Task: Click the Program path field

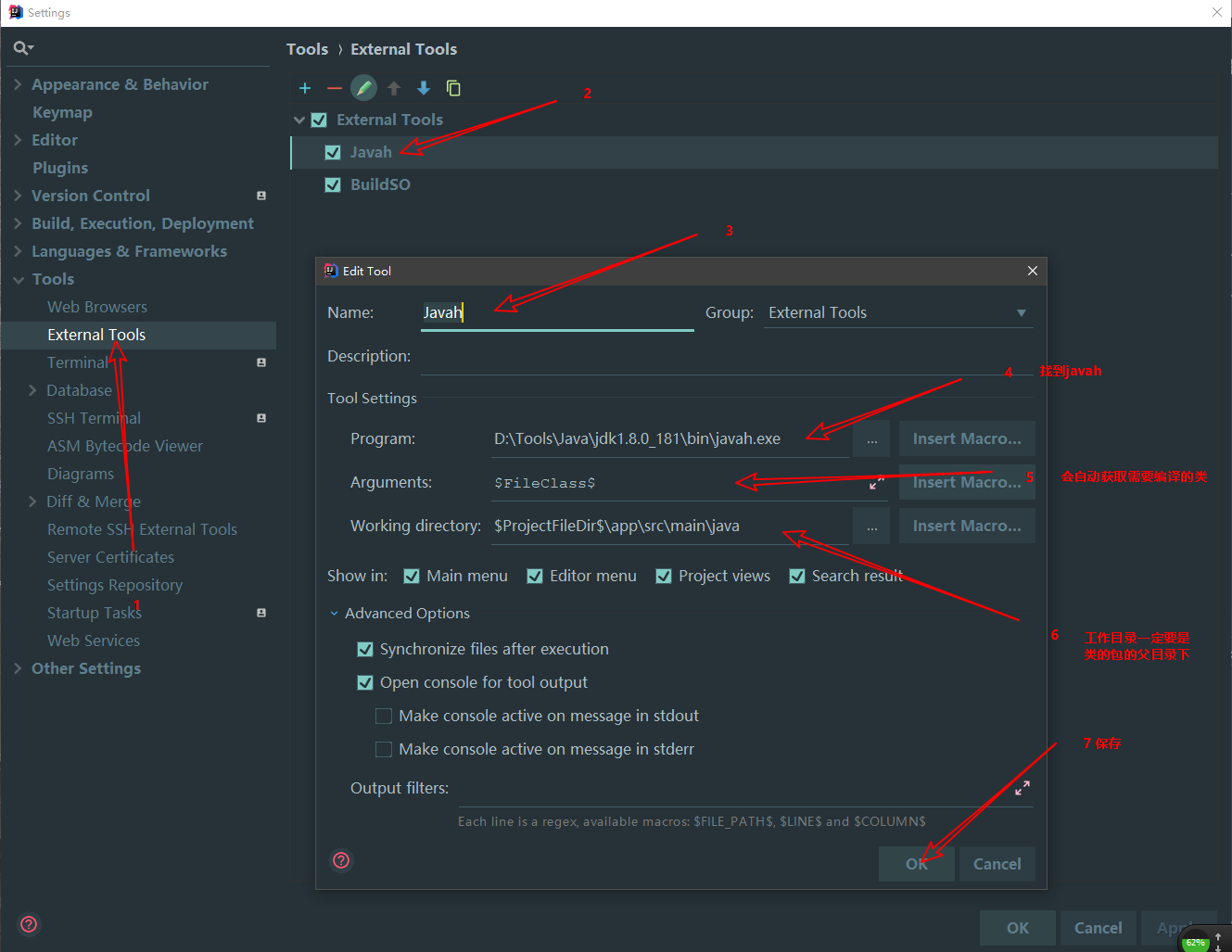Action: coord(669,439)
